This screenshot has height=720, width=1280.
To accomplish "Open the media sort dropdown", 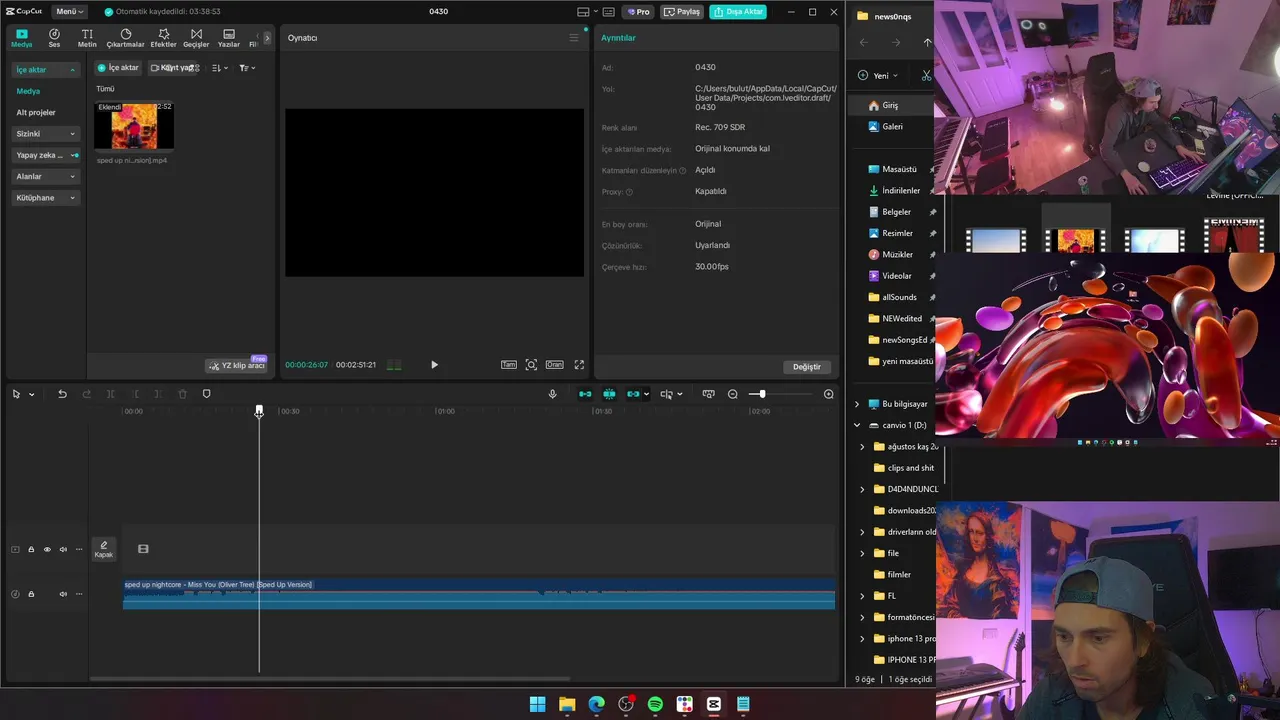I will click(x=220, y=68).
